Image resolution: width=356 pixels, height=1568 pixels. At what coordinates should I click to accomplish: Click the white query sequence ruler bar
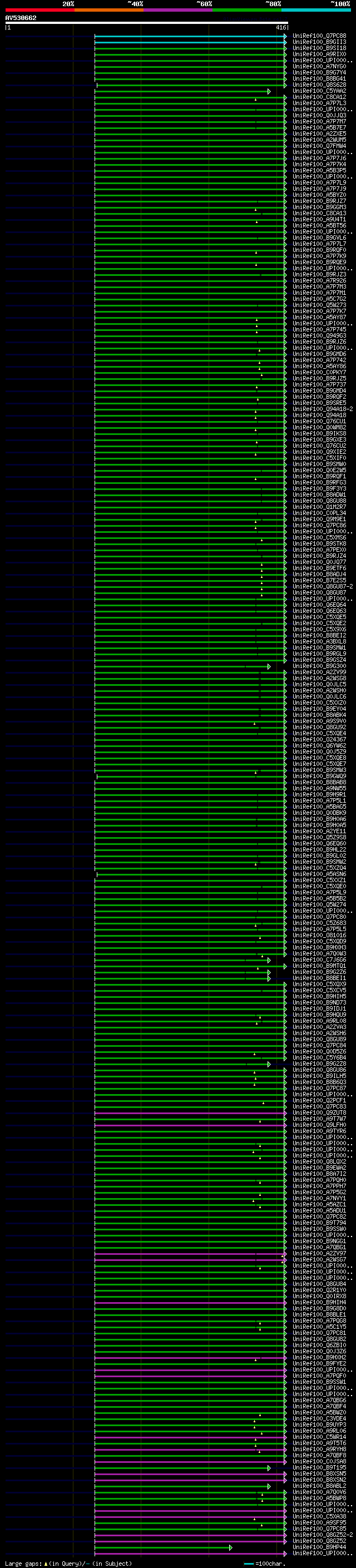(147, 23)
